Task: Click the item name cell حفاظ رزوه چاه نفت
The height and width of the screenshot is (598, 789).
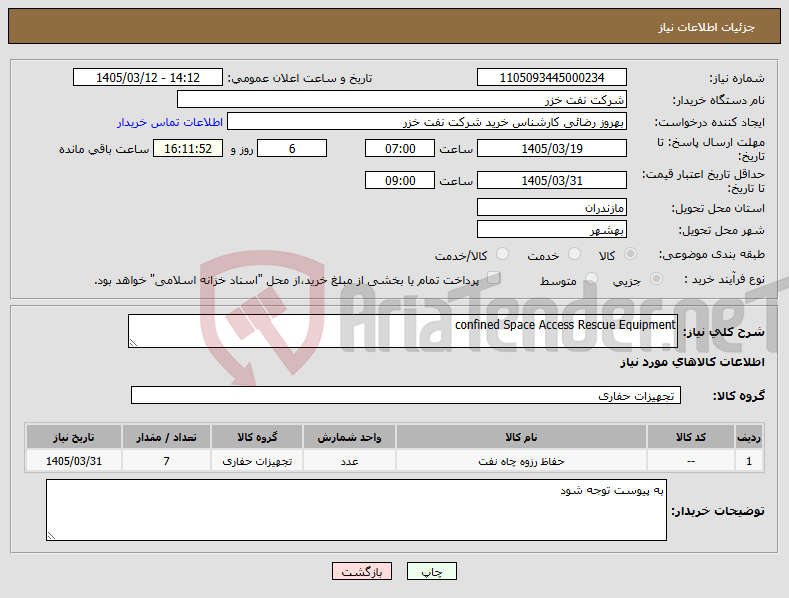Action: coord(521,461)
